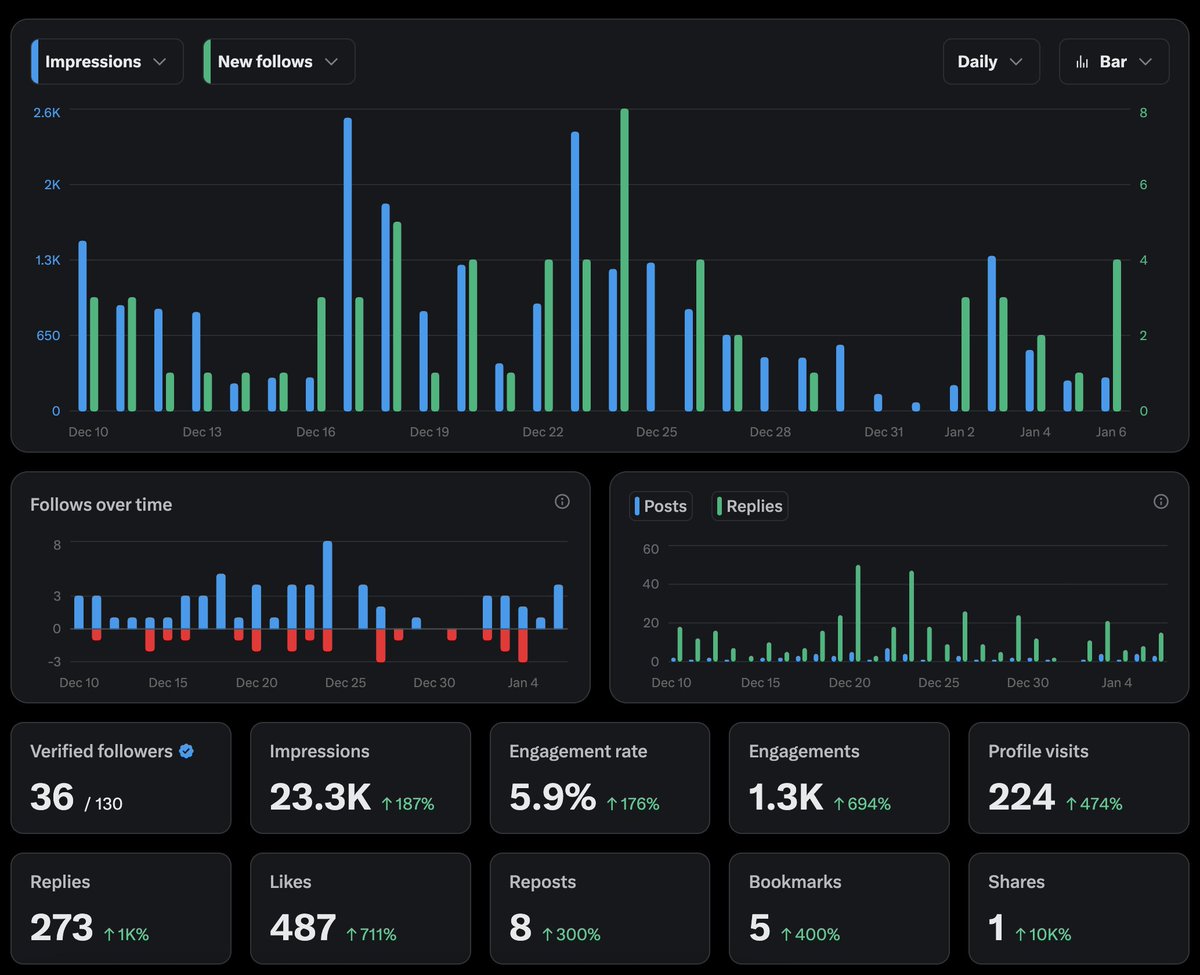
Task: Click the info icon on Posts and Replies chart
Action: pos(1161,502)
